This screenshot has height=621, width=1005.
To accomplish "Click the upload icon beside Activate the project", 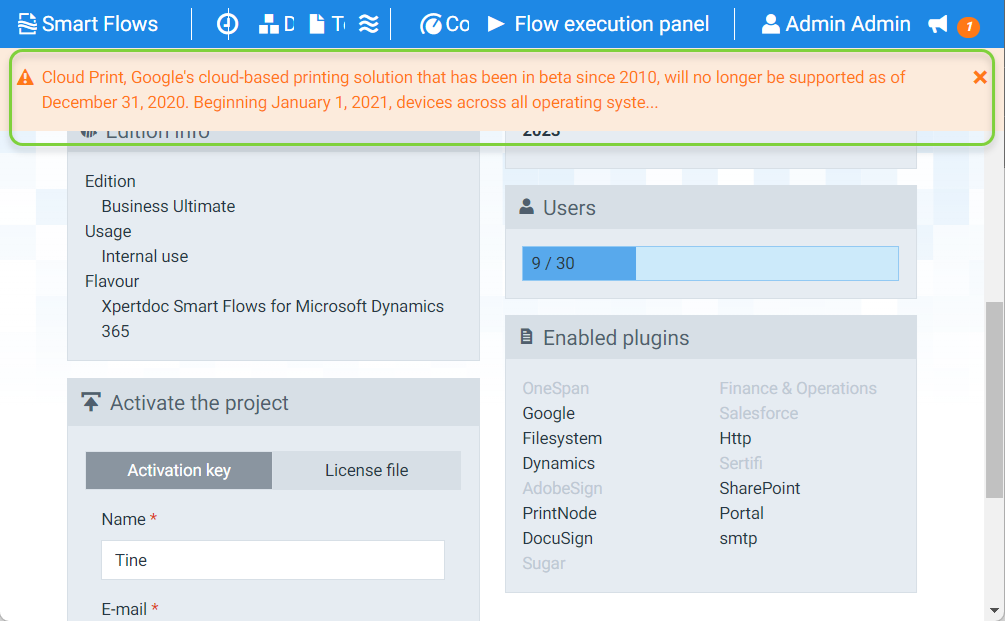I will click(91, 402).
